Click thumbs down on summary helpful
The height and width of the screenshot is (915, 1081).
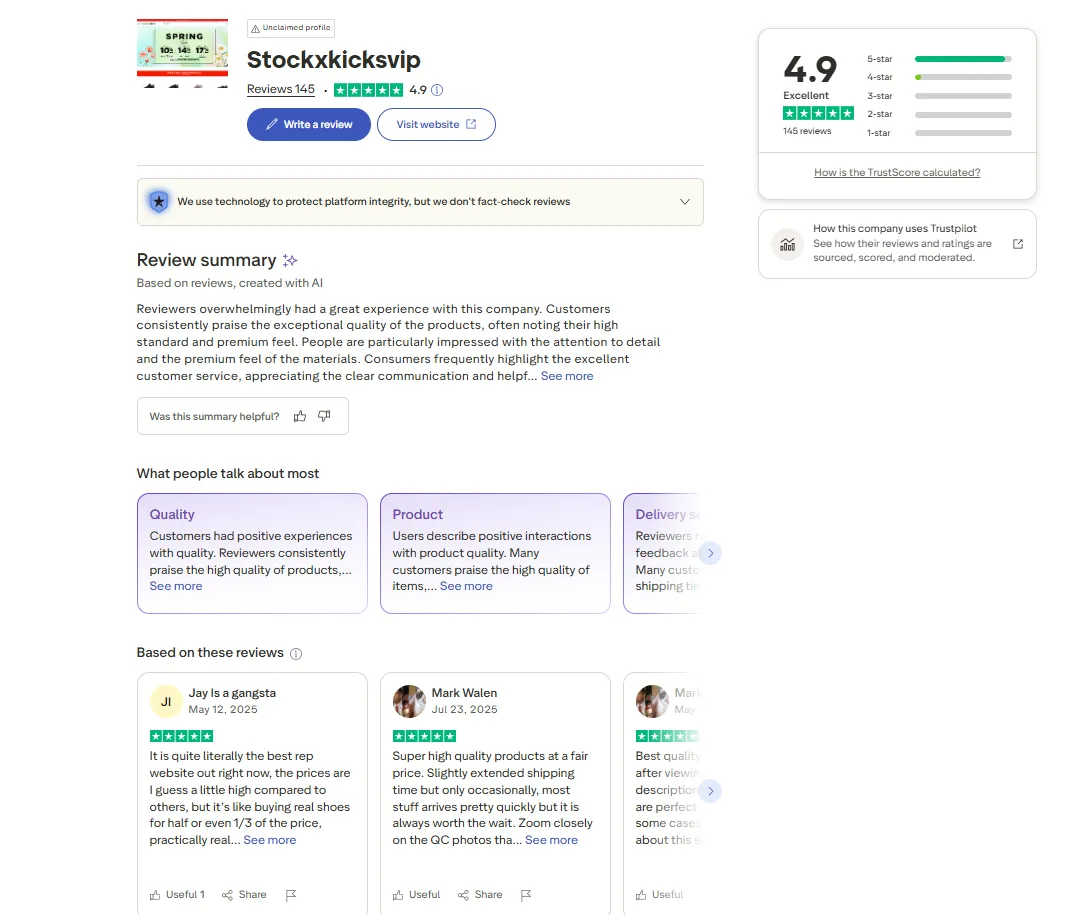click(324, 416)
